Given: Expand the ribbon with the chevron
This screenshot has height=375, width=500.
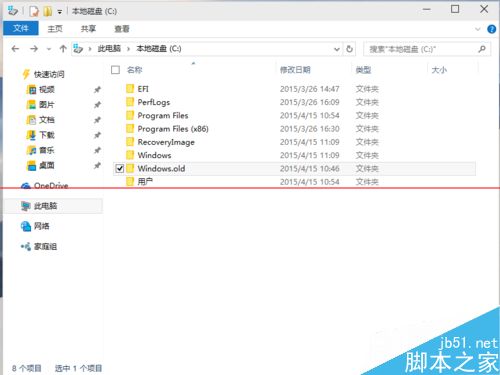Looking at the screenshot, I should [477, 29].
